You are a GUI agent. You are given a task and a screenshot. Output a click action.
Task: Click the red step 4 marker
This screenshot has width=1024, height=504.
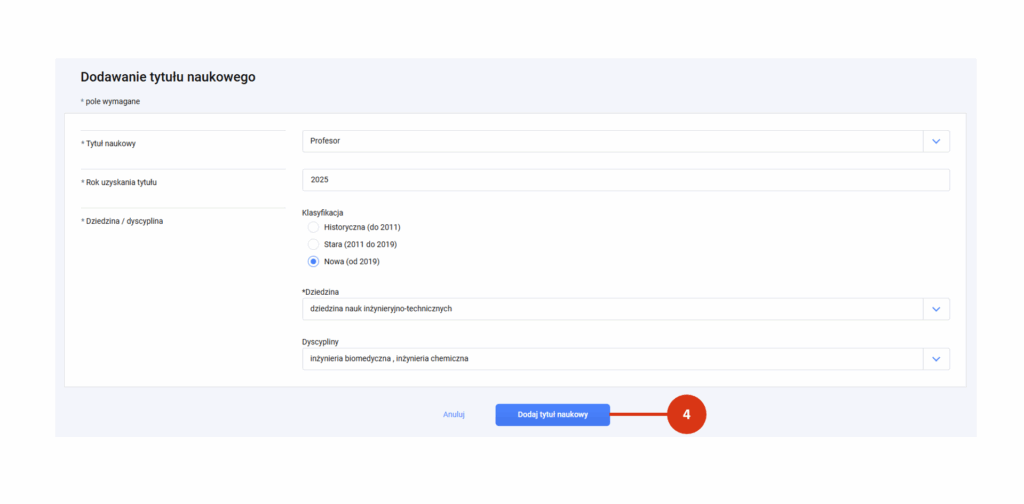(686, 415)
